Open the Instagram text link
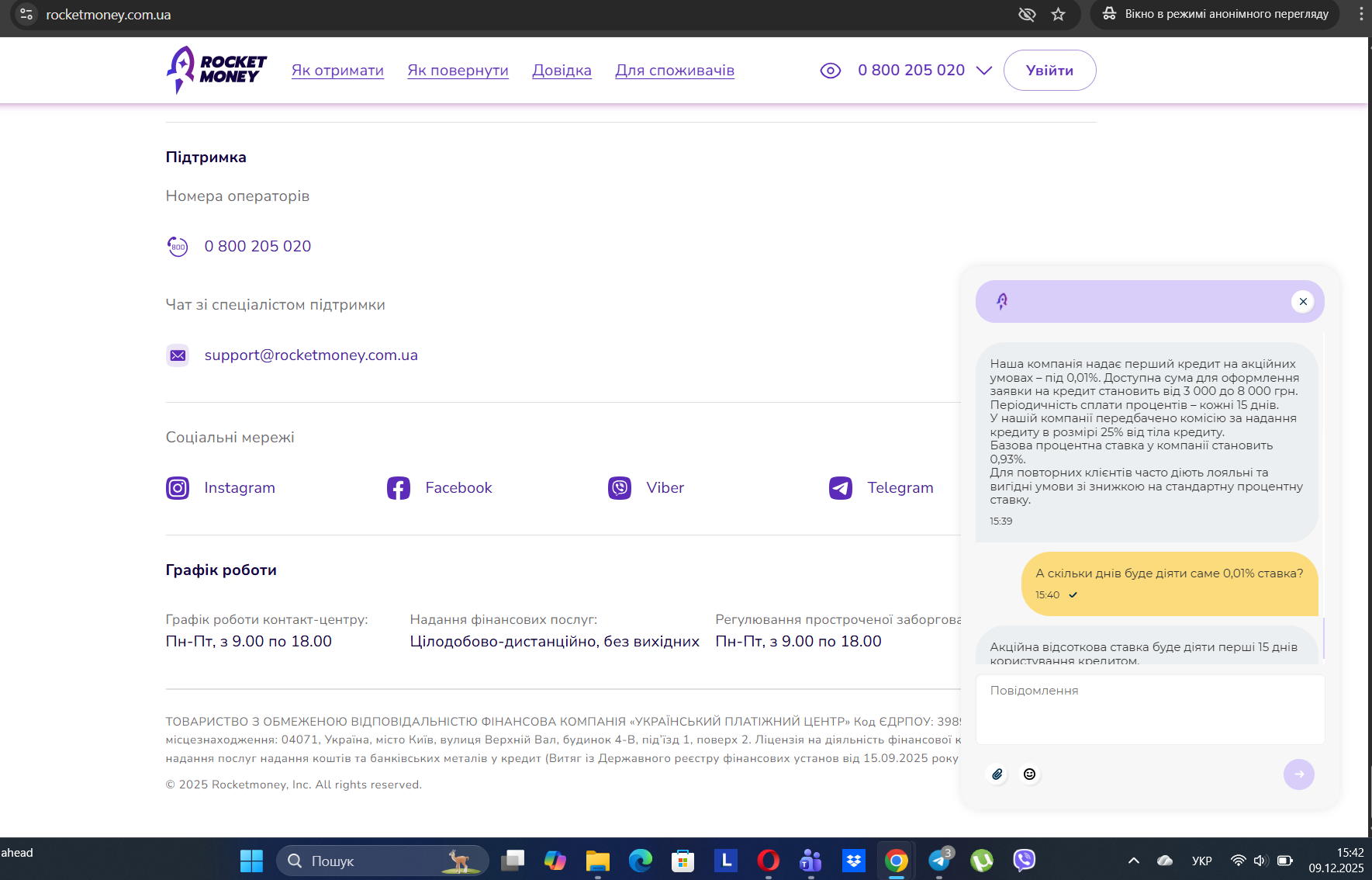The image size is (1372, 880). [x=240, y=487]
